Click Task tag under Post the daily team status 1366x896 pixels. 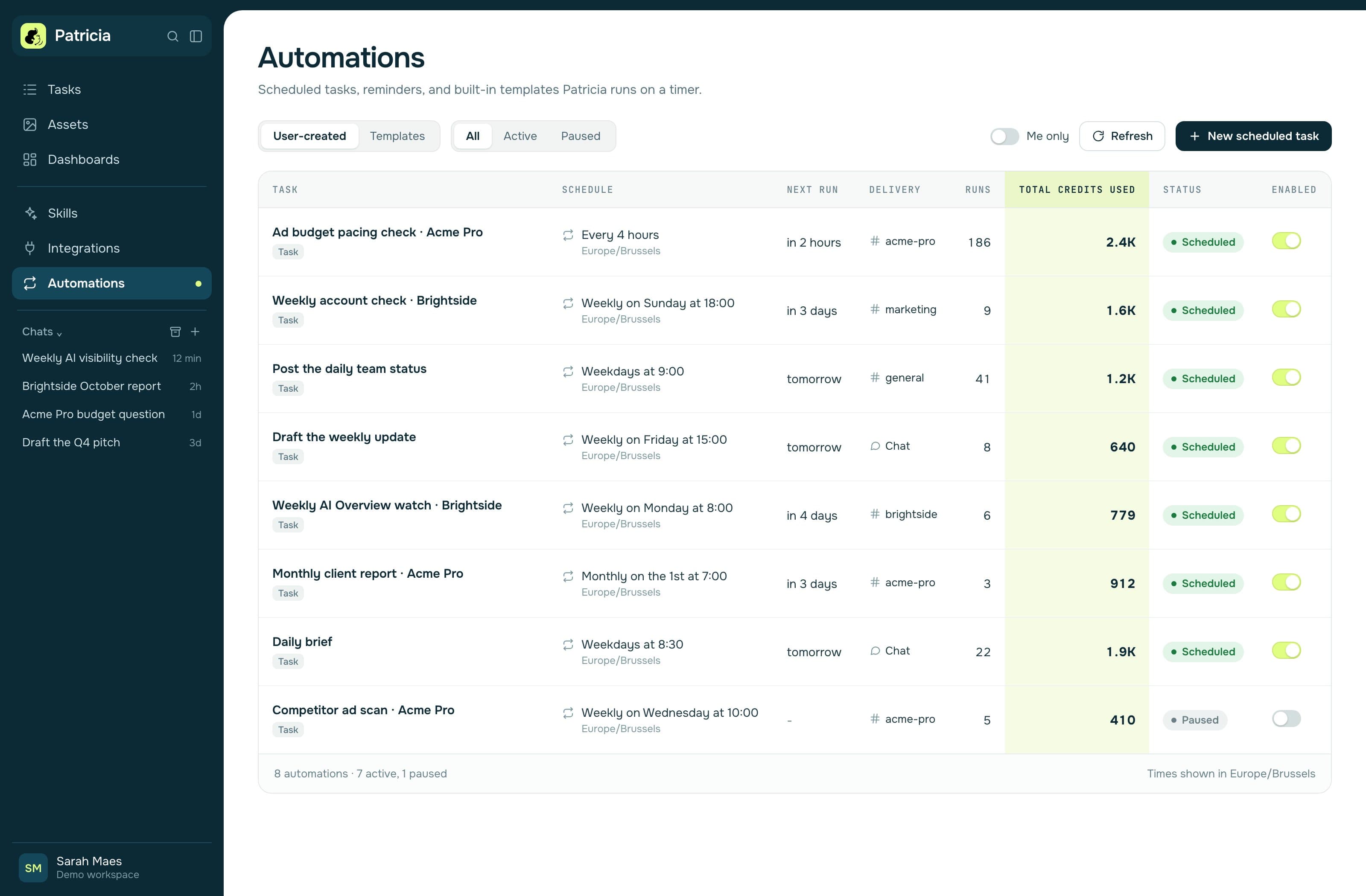click(288, 388)
